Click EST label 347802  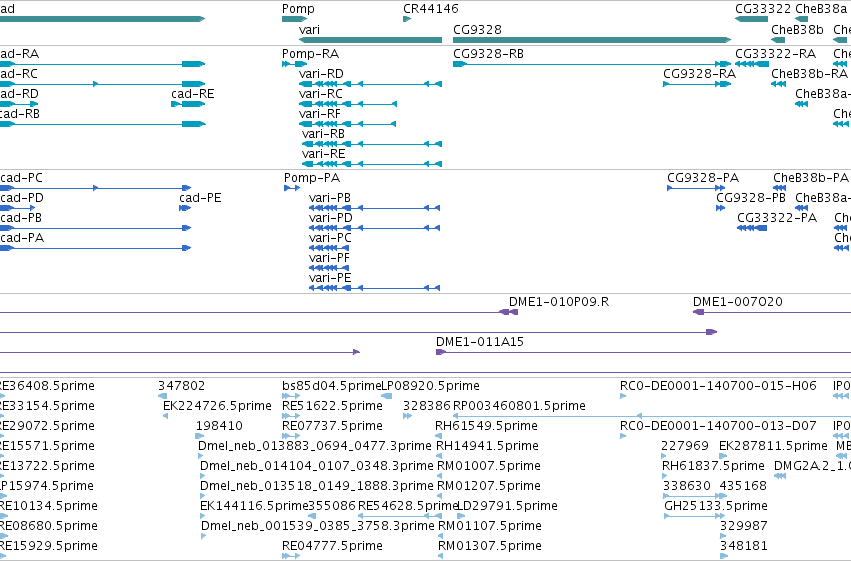point(181,386)
